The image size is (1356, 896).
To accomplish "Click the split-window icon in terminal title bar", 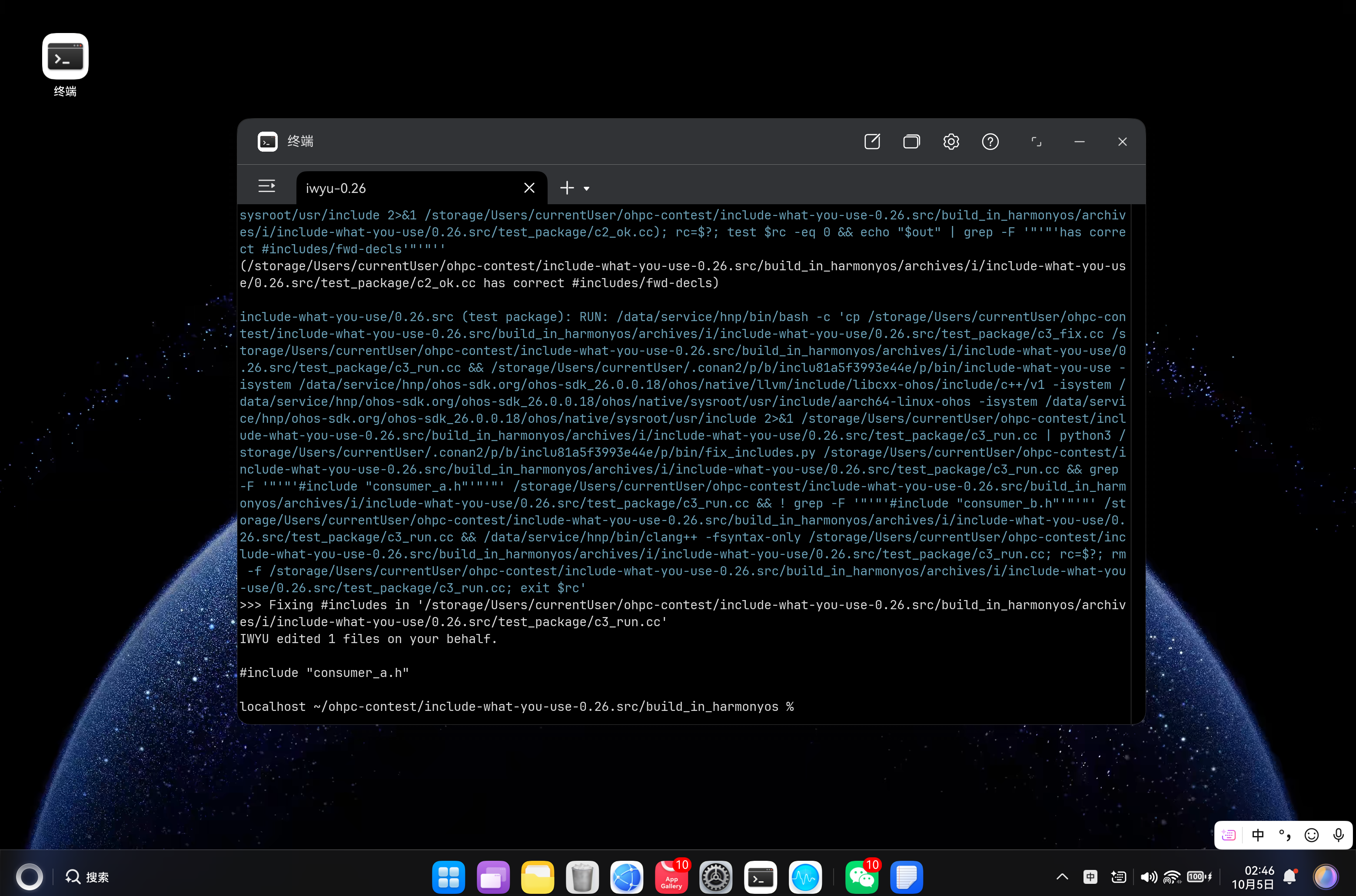I will (911, 142).
